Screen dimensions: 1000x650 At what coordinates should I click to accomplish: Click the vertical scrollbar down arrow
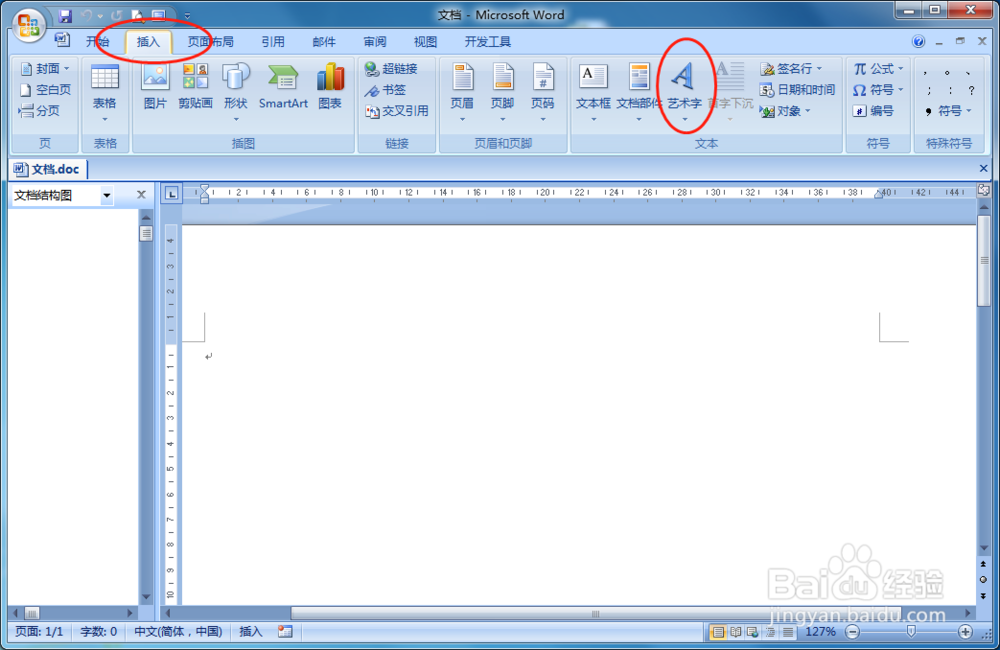(x=983, y=549)
